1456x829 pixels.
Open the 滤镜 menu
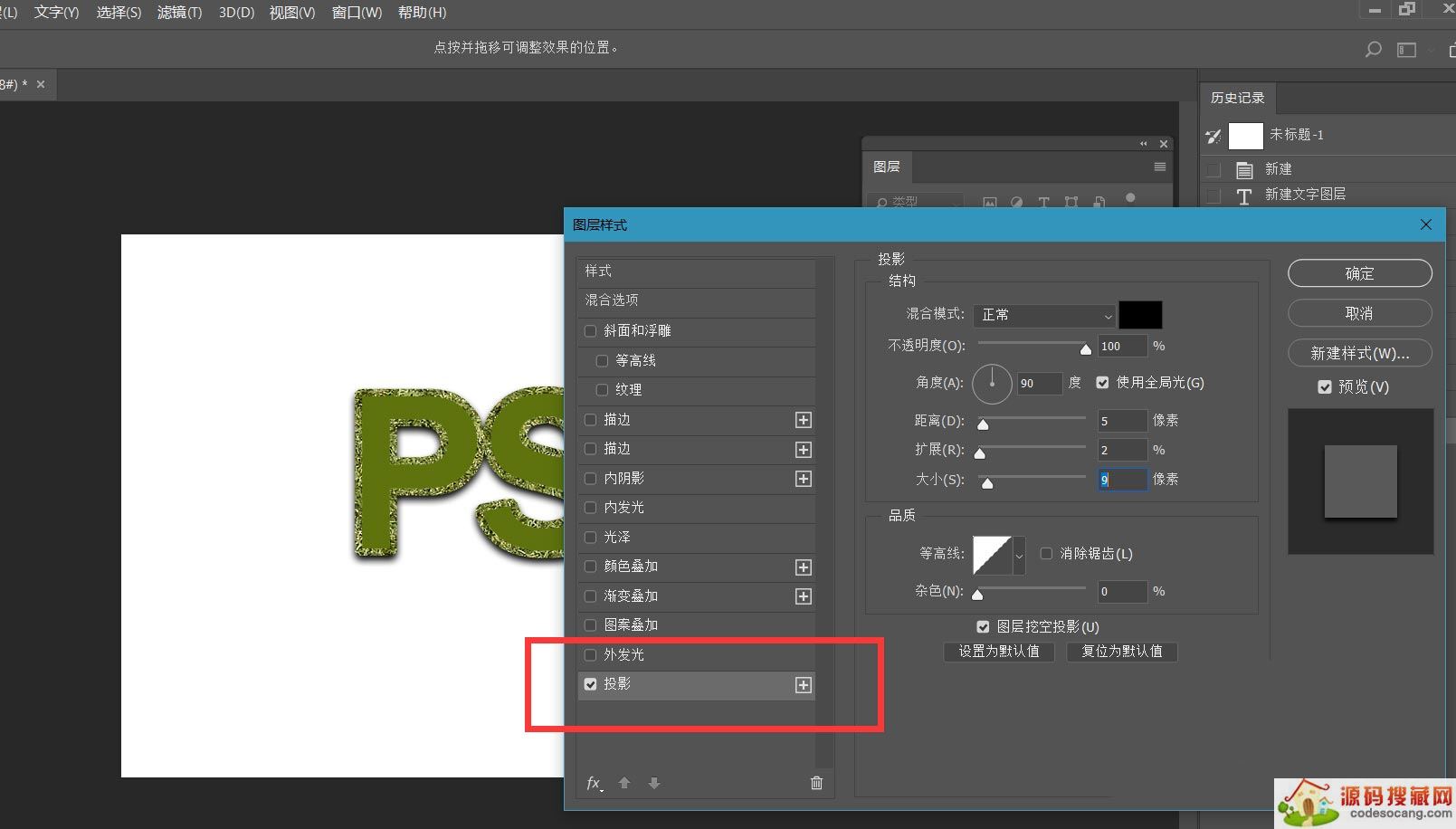click(x=179, y=13)
